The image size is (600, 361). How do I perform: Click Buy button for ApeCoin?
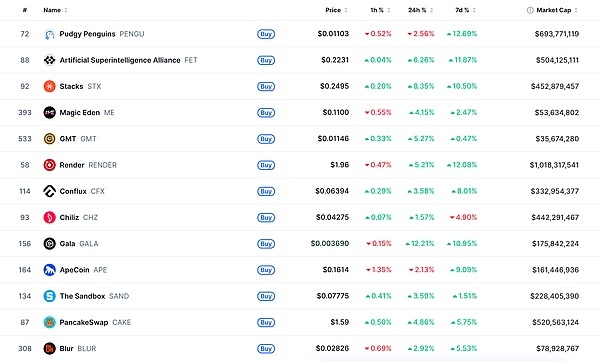[266, 270]
